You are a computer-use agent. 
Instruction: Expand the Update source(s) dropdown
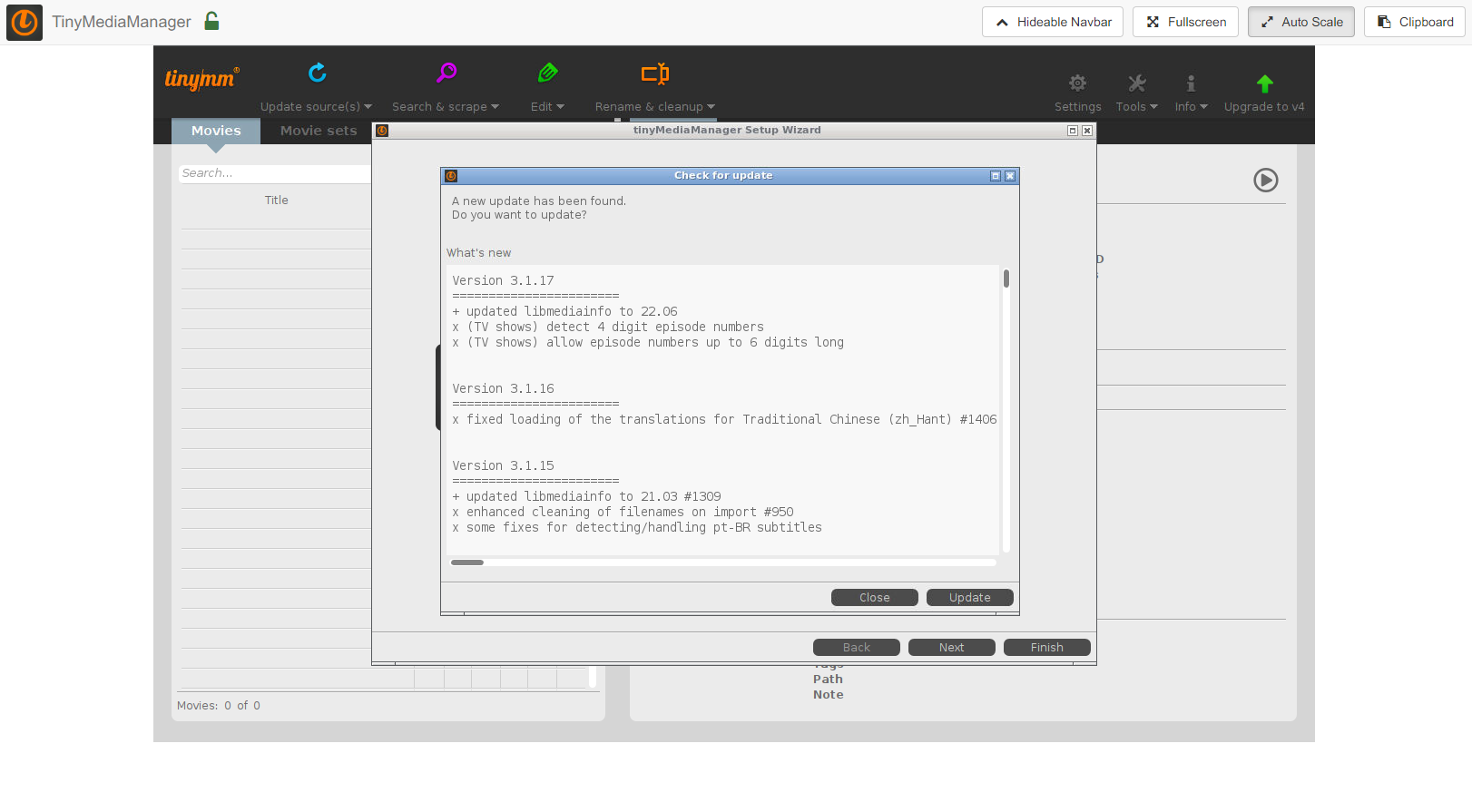(x=316, y=107)
